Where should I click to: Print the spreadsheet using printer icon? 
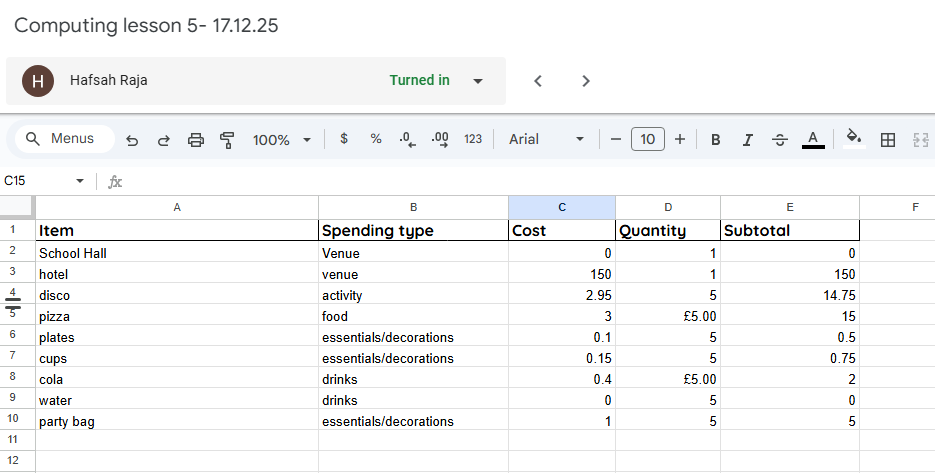tap(196, 140)
